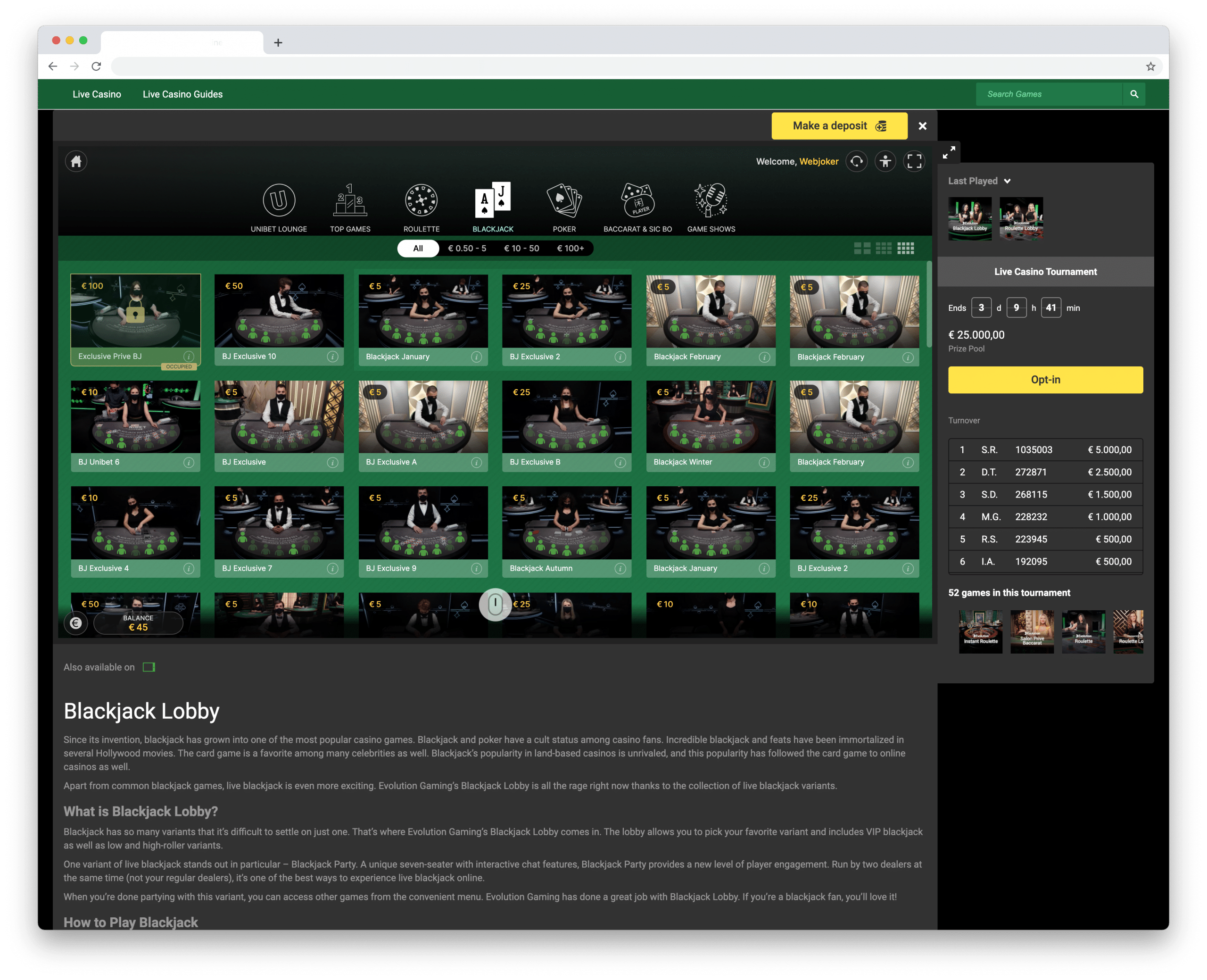
Task: Switch to medium grid view
Action: point(883,249)
